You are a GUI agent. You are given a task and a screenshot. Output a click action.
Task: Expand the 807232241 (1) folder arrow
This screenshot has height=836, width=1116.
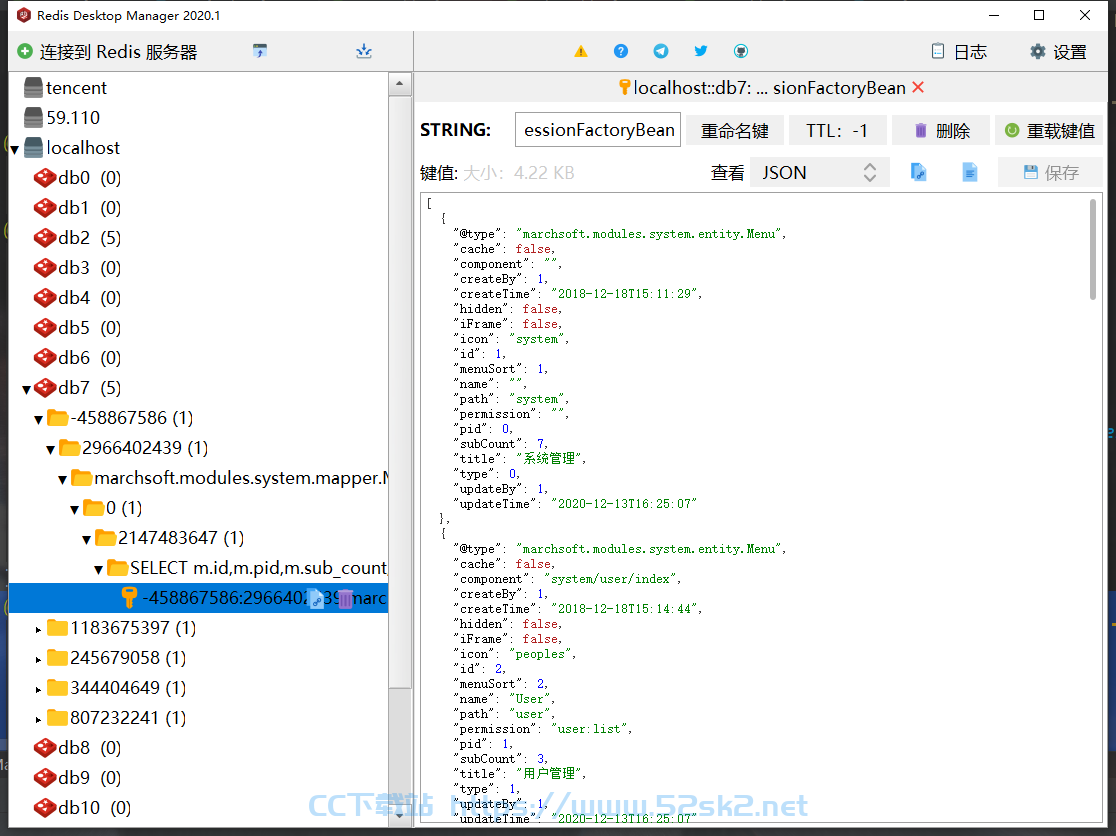click(38, 719)
